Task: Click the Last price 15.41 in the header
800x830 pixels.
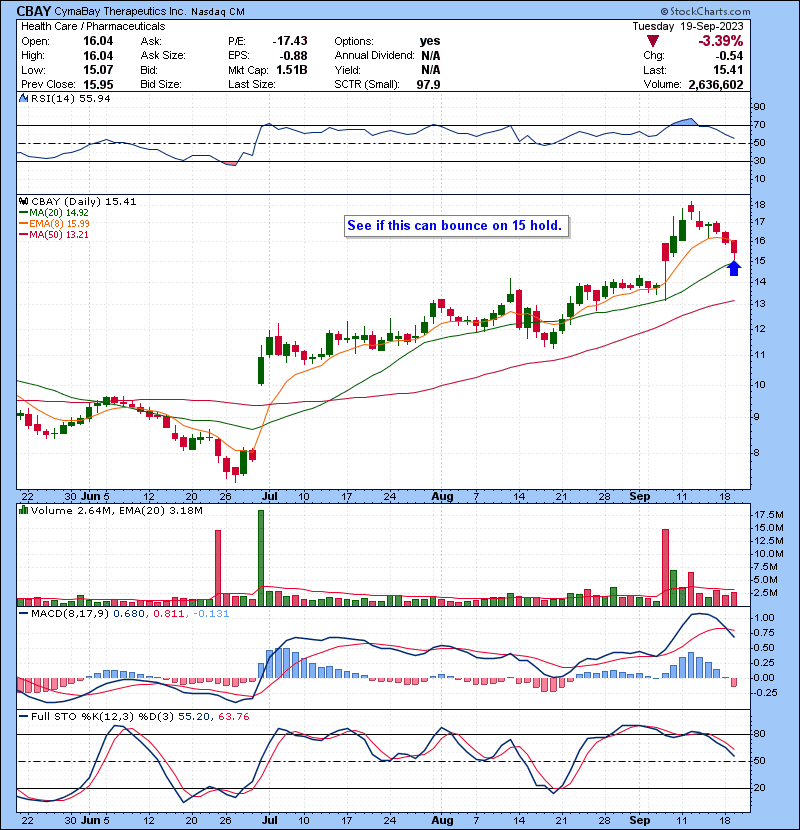Action: pos(728,70)
